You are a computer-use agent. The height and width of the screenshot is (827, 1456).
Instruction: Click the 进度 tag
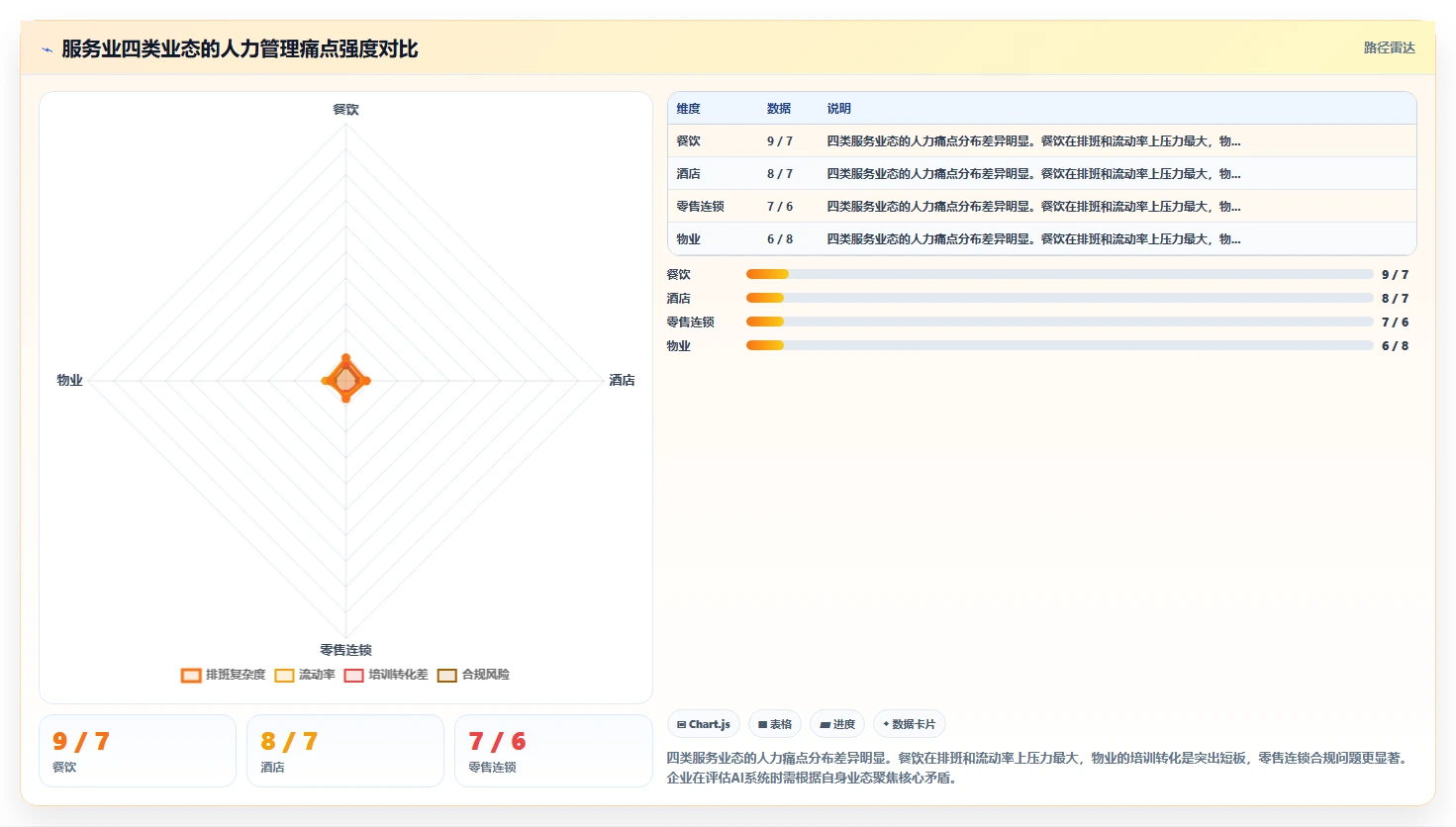[837, 724]
